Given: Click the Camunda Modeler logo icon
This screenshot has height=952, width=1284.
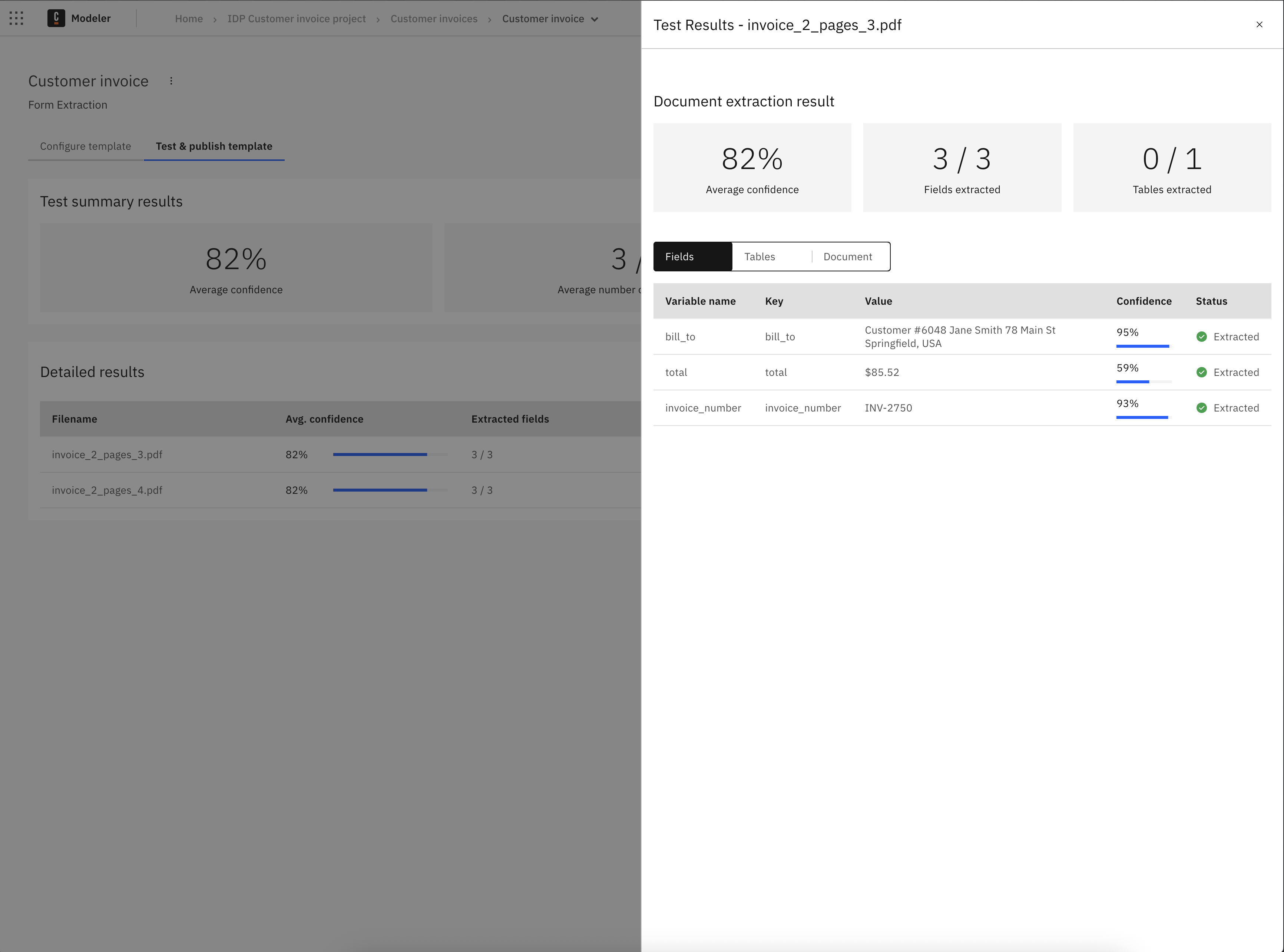Looking at the screenshot, I should [56, 19].
